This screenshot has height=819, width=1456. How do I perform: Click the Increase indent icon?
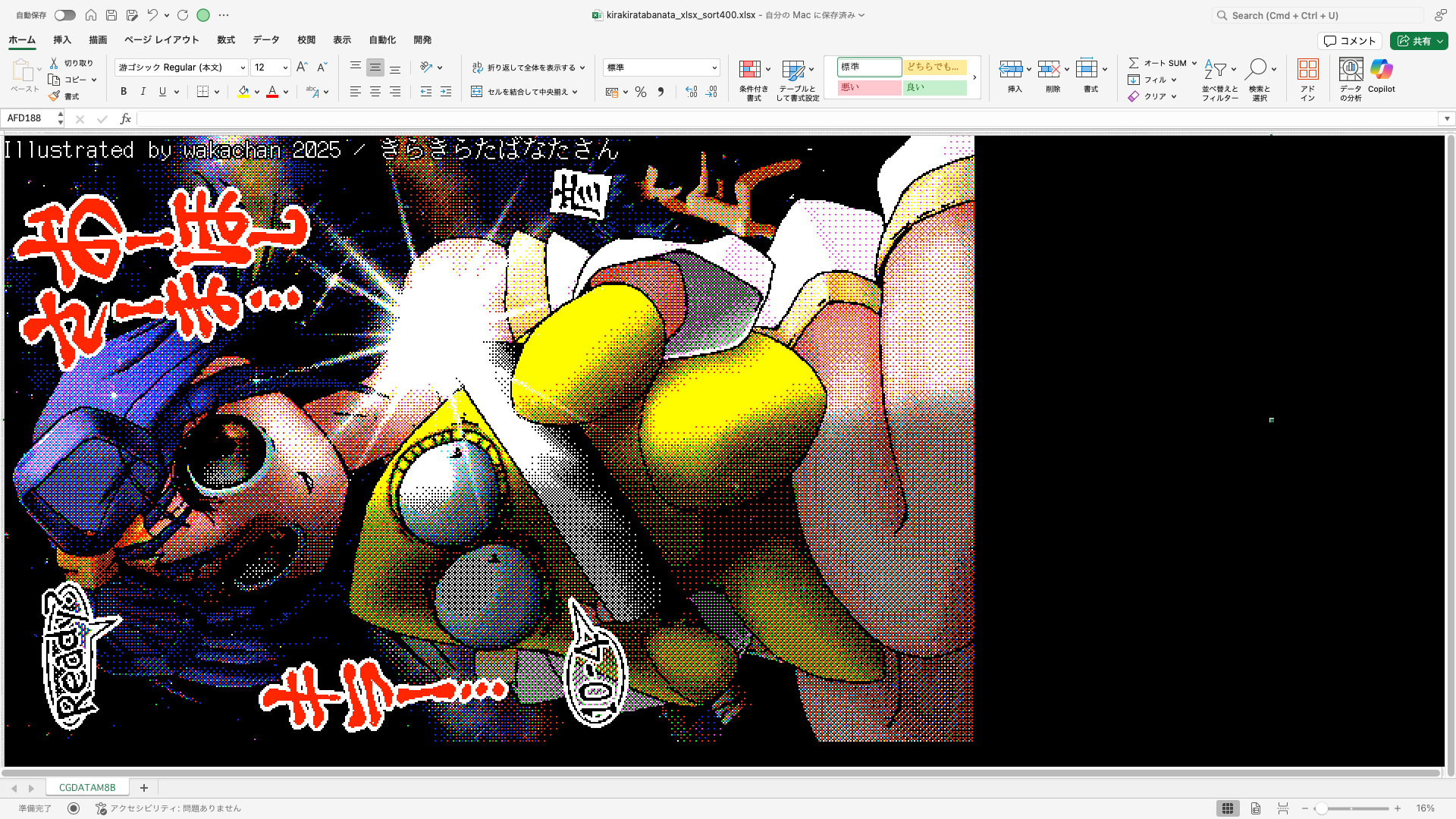[446, 92]
